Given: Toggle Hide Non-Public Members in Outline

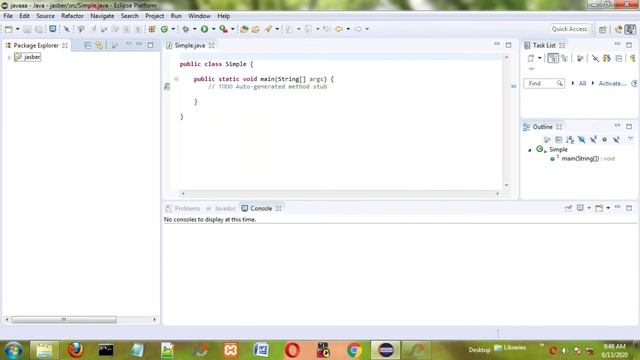Looking at the screenshot, I should [x=604, y=140].
